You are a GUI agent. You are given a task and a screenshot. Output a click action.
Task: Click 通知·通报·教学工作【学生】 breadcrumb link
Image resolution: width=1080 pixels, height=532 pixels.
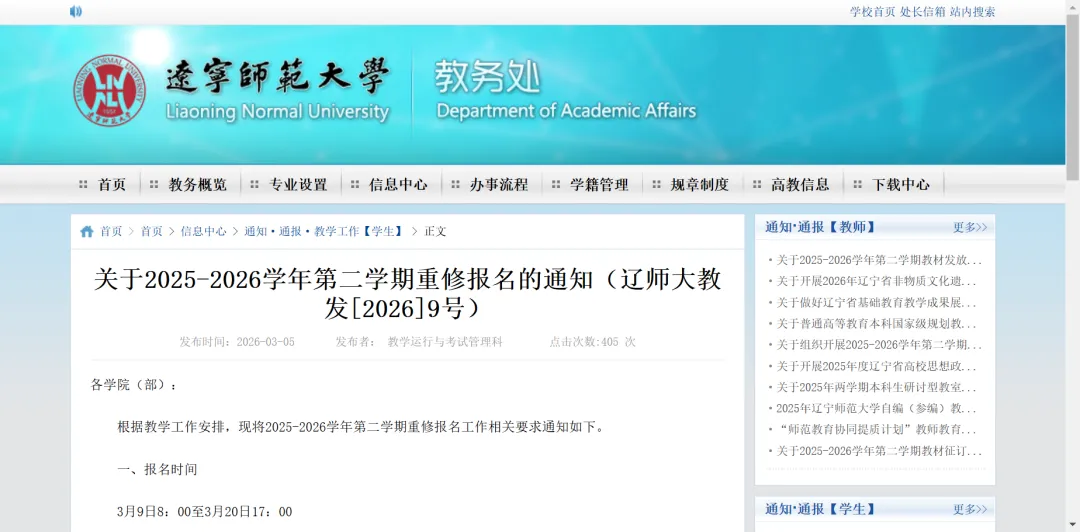tap(324, 232)
